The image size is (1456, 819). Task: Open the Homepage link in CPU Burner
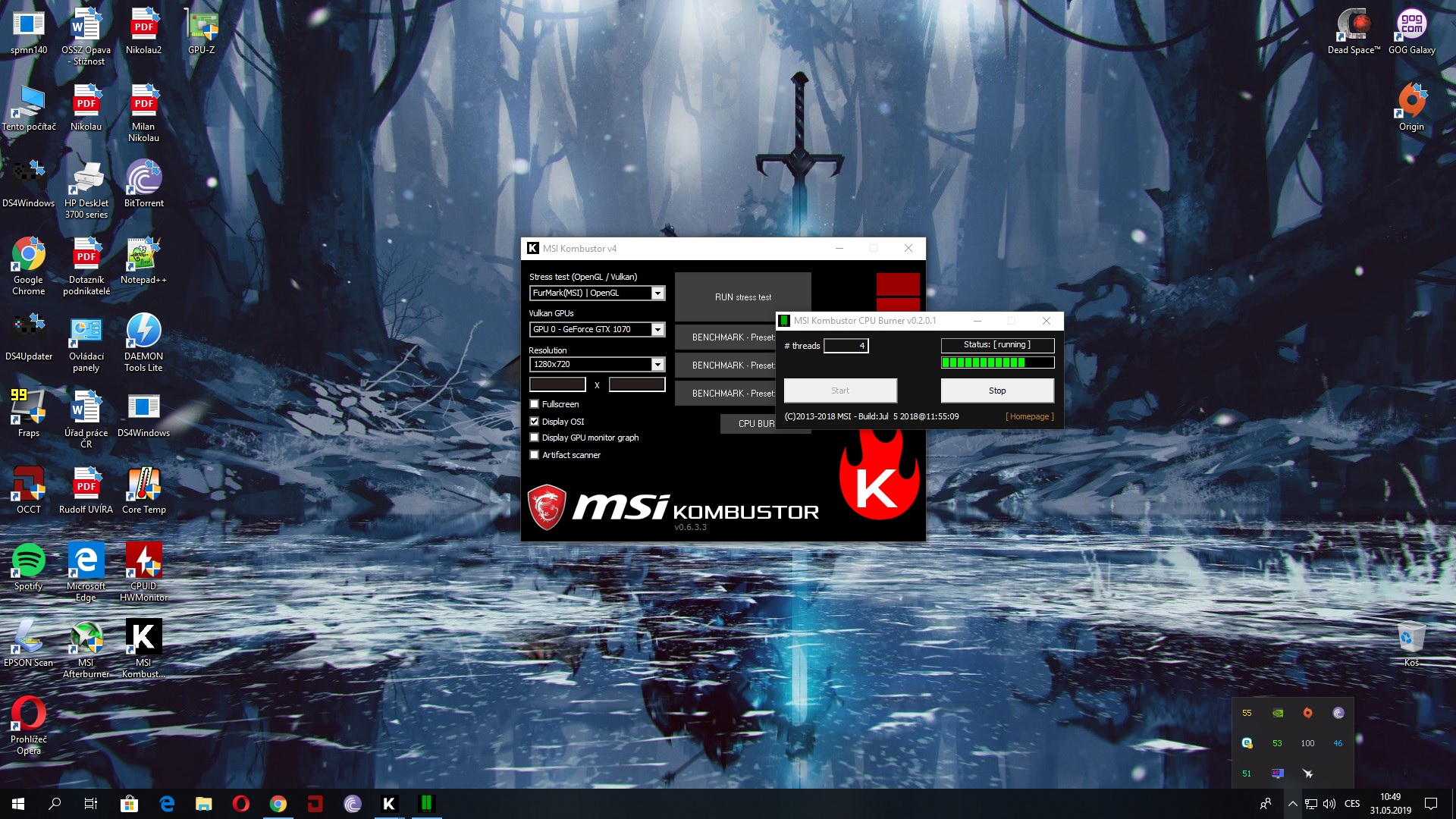click(x=1029, y=416)
